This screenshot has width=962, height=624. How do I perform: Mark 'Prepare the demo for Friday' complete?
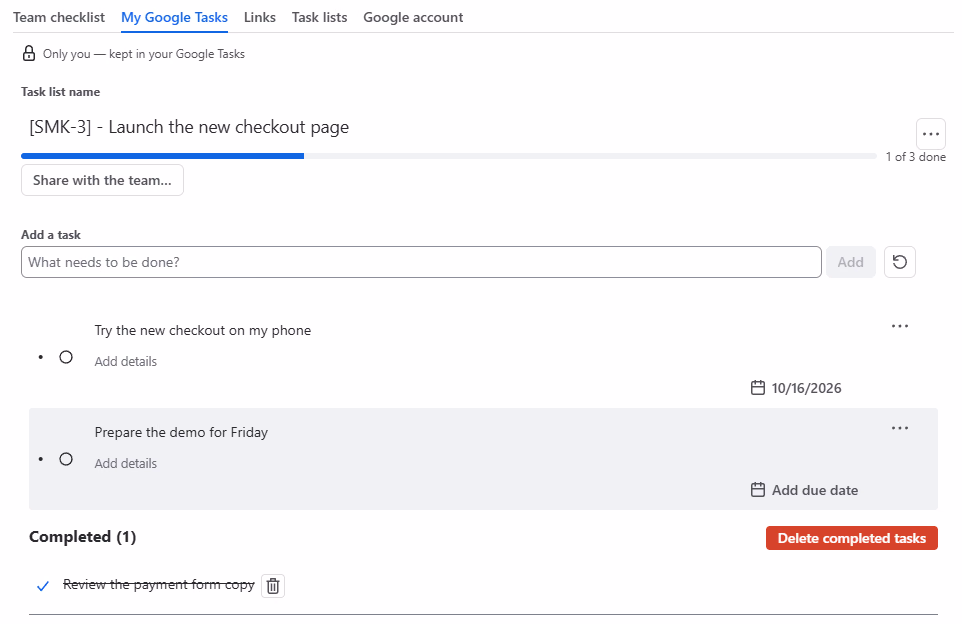(66, 459)
